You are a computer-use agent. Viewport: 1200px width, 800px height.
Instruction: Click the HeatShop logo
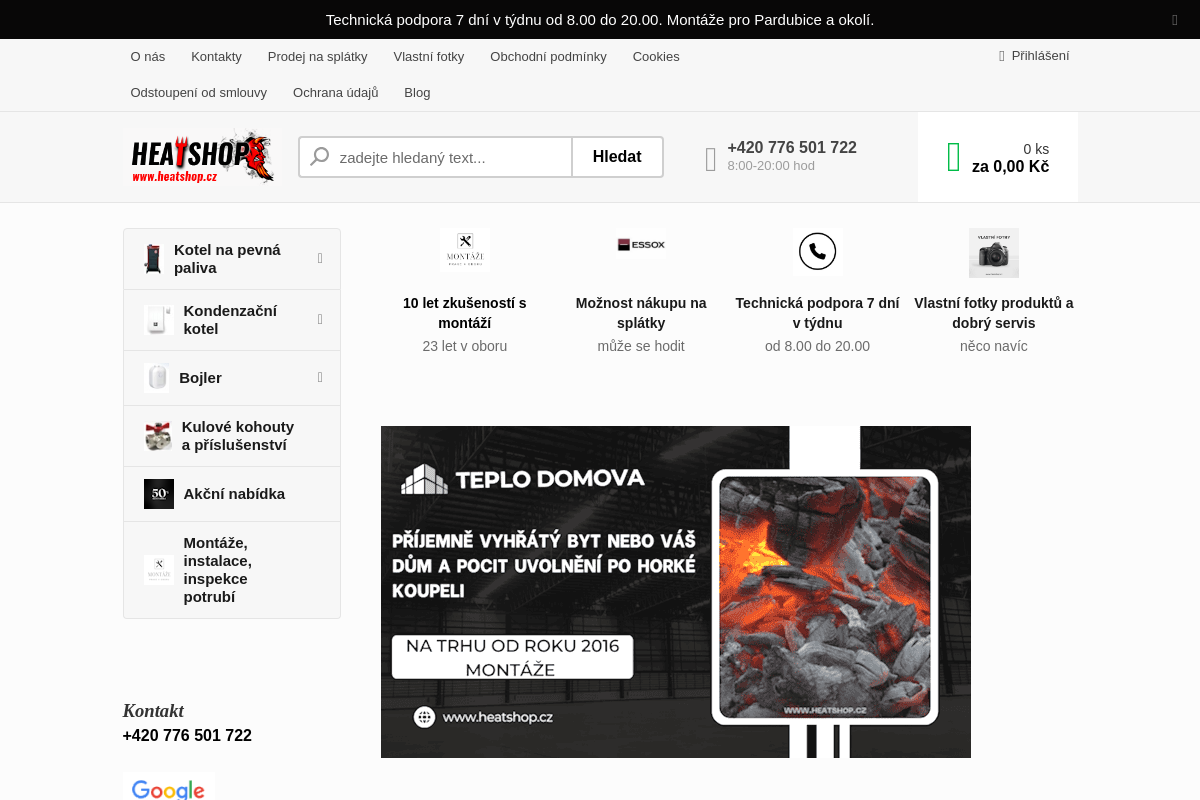(x=203, y=157)
